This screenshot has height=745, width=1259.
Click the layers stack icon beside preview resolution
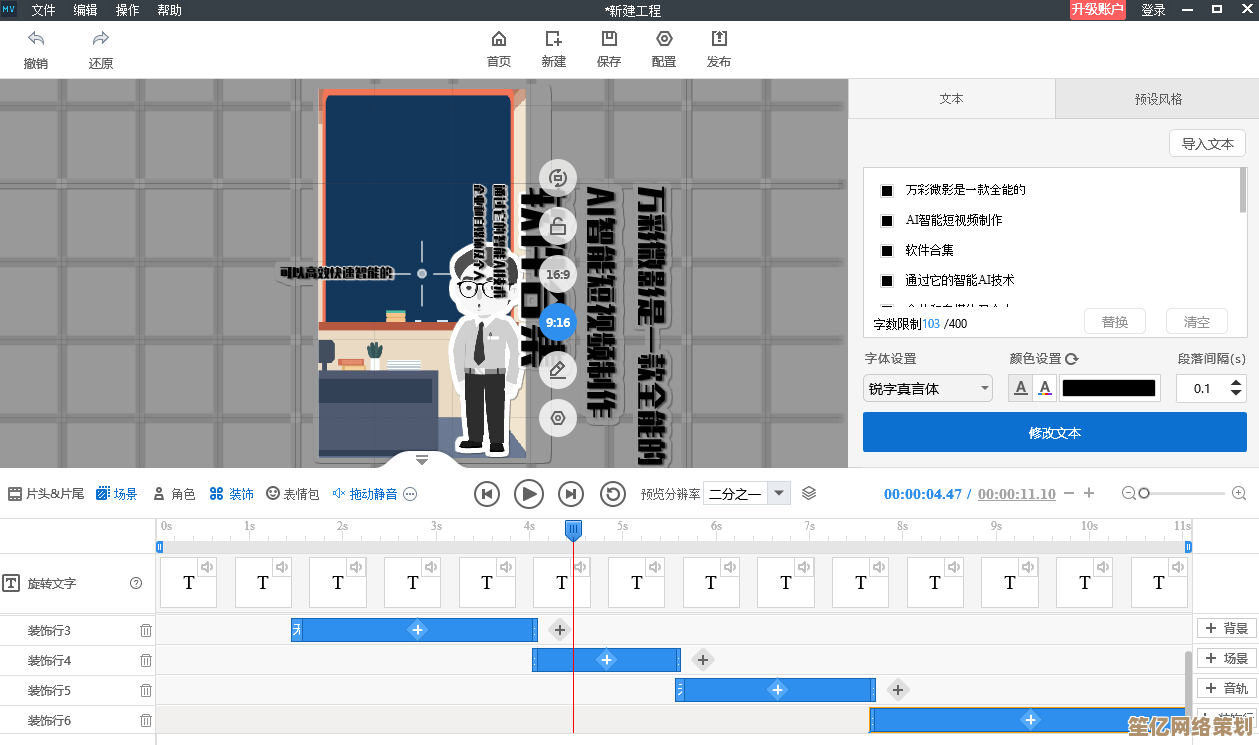(x=809, y=493)
